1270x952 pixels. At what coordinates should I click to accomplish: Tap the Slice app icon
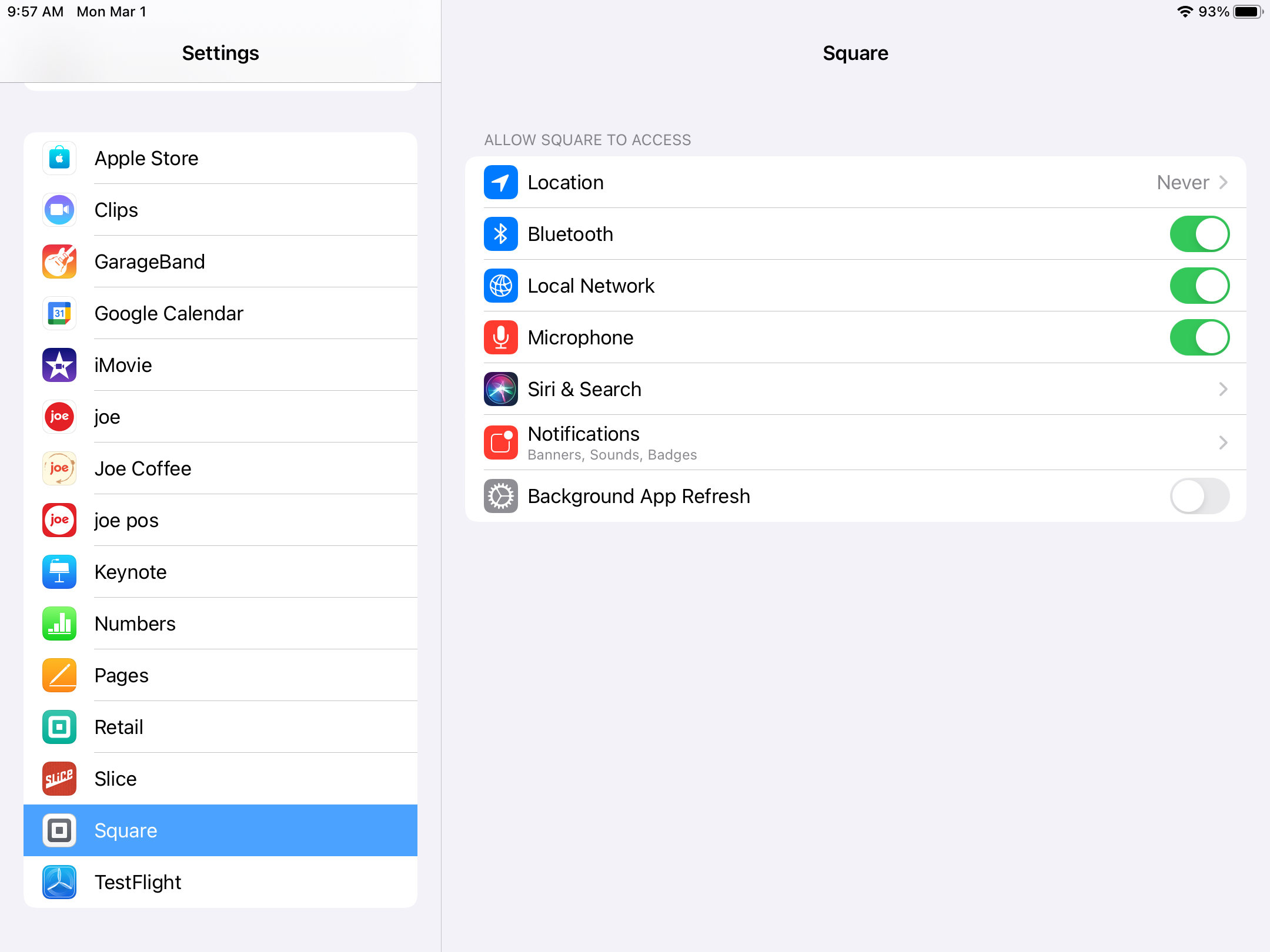click(x=59, y=779)
